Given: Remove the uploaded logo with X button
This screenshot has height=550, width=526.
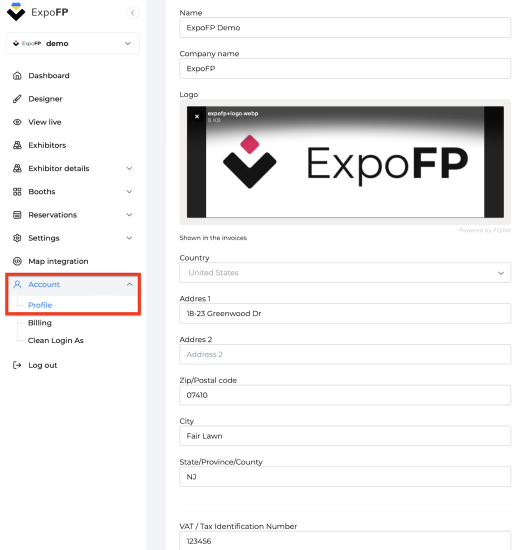Looking at the screenshot, I should [197, 116].
